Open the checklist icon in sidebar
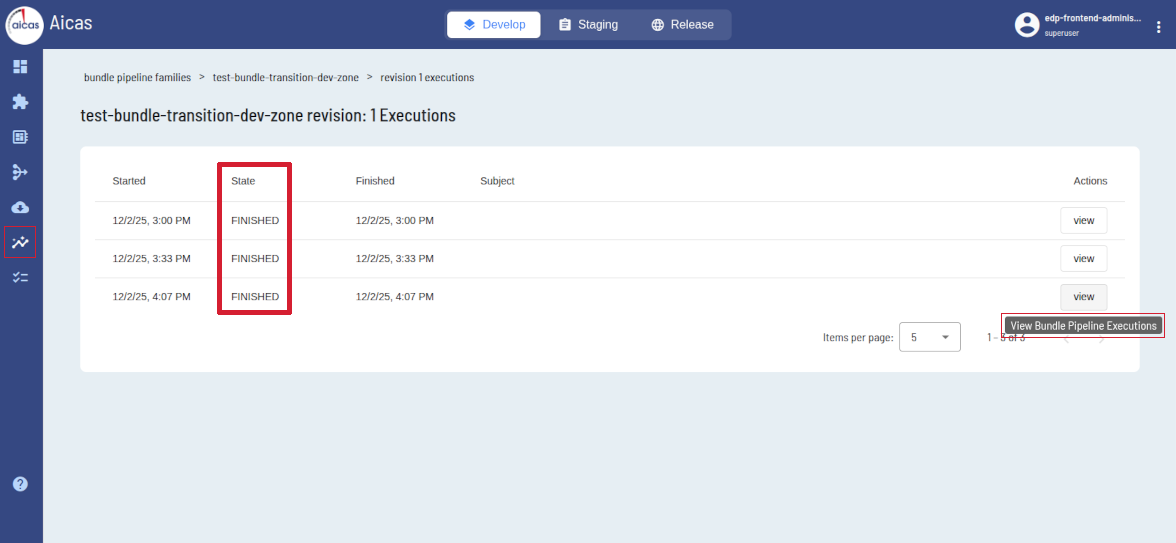 tap(20, 277)
